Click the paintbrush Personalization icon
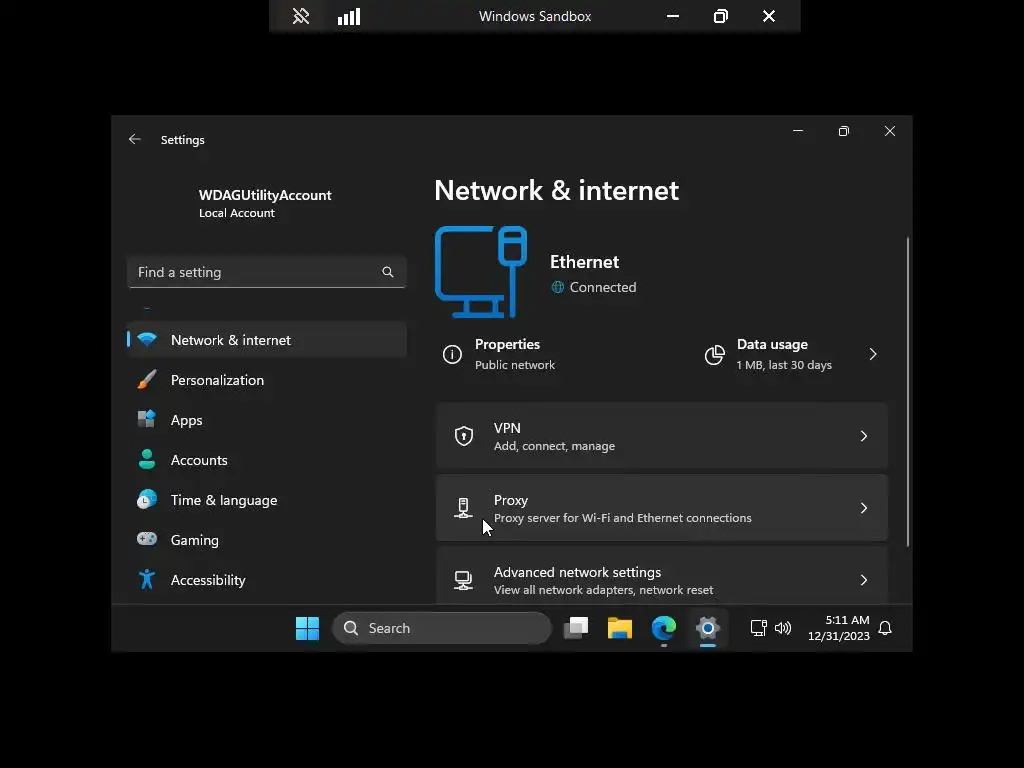The image size is (1024, 768). click(147, 379)
